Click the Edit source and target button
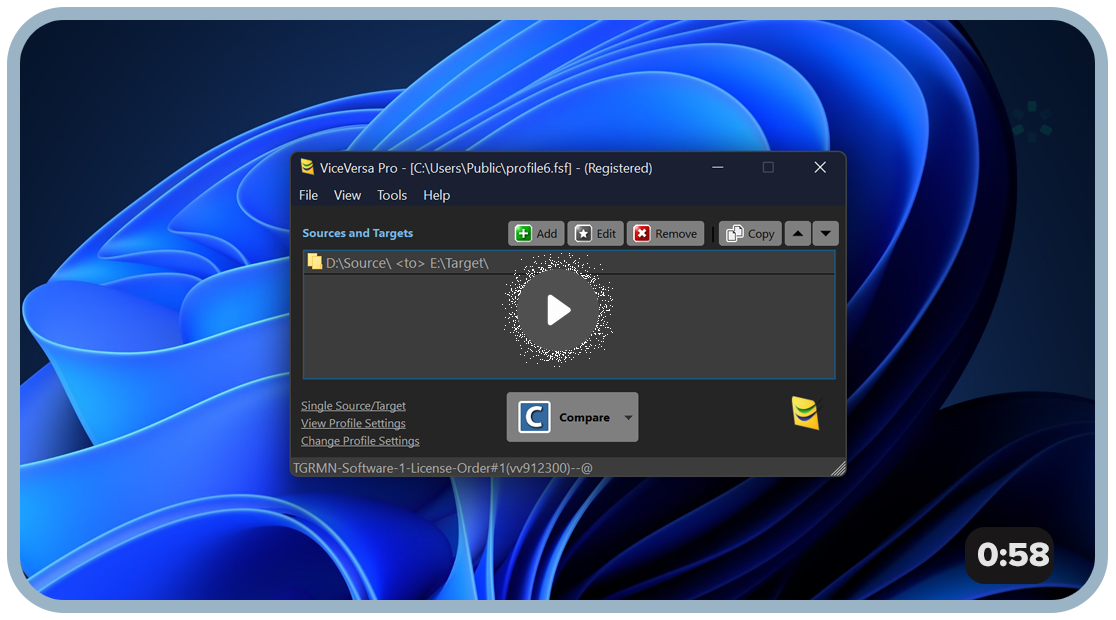This screenshot has height=620, width=1116. 596,233
